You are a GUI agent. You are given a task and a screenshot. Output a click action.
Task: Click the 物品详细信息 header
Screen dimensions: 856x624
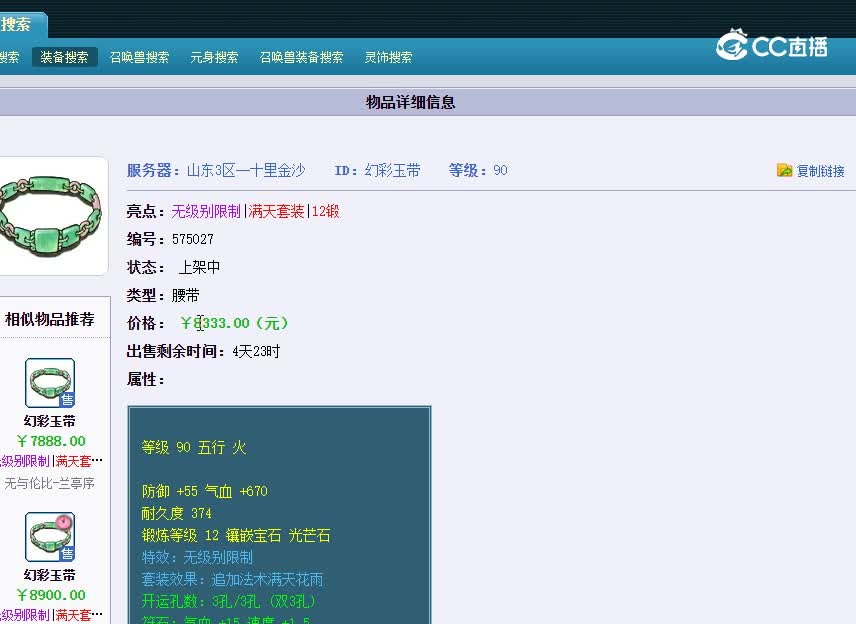[411, 102]
